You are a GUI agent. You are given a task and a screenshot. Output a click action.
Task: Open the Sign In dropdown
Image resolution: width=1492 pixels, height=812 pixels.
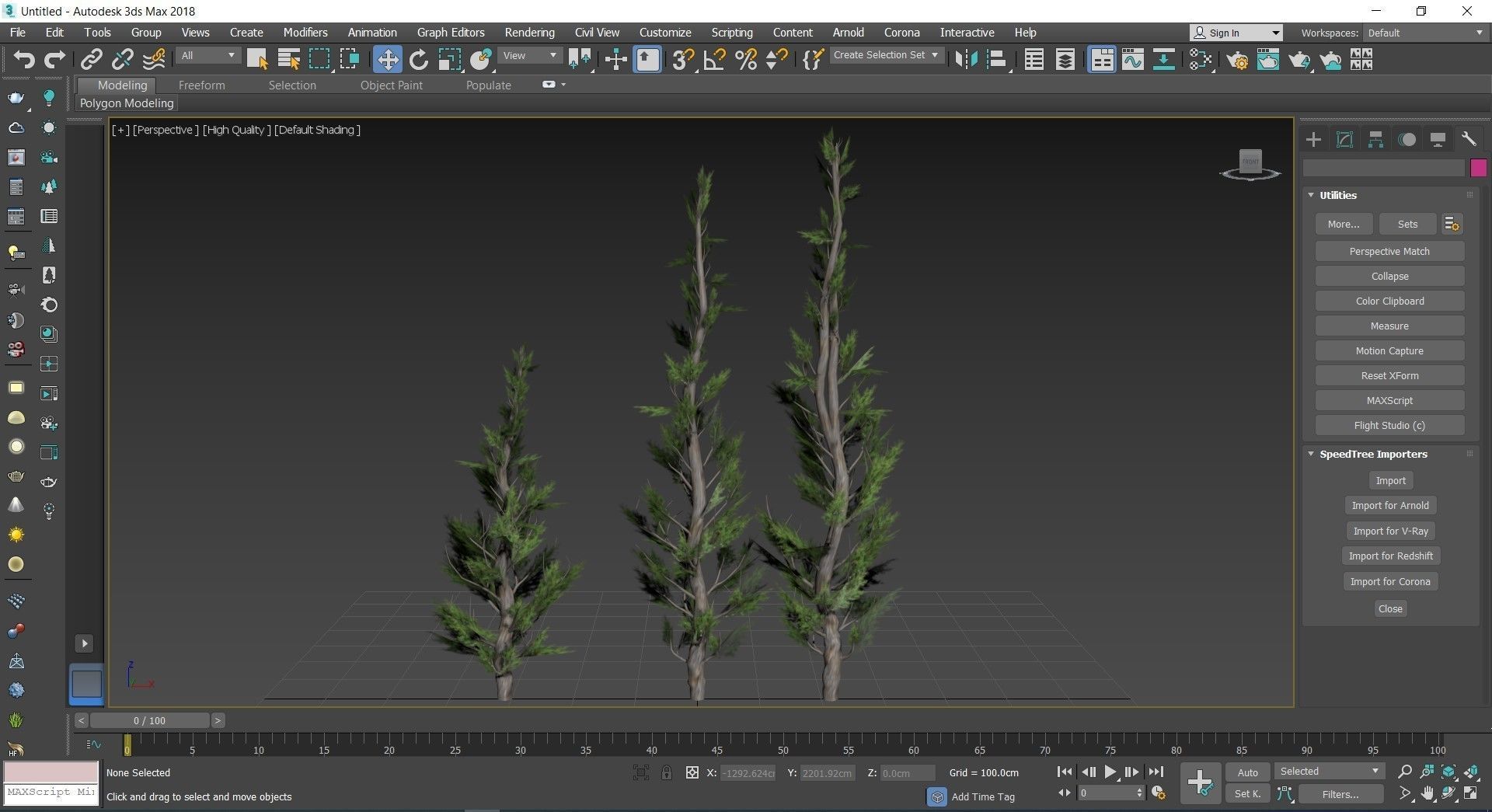tap(1236, 33)
